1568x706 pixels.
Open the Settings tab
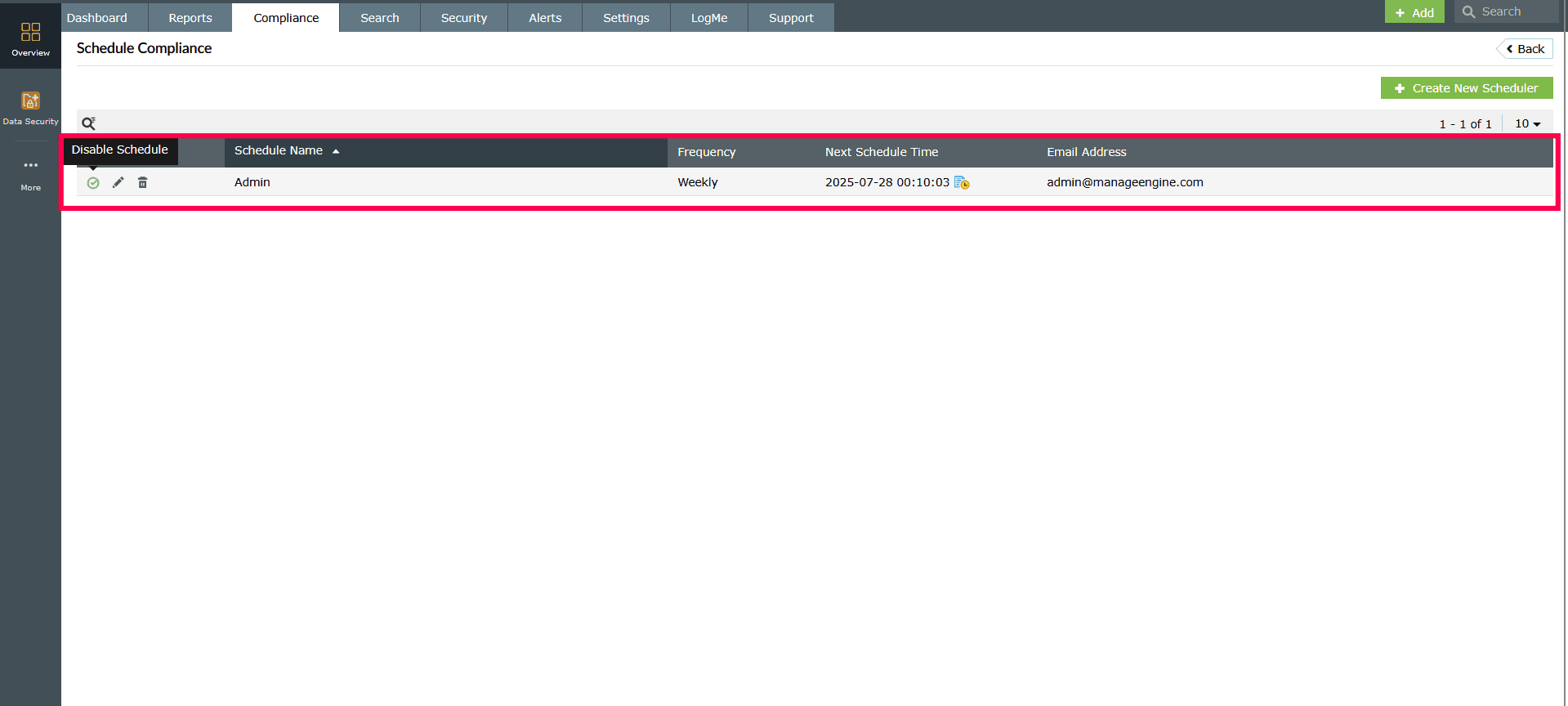coord(626,18)
